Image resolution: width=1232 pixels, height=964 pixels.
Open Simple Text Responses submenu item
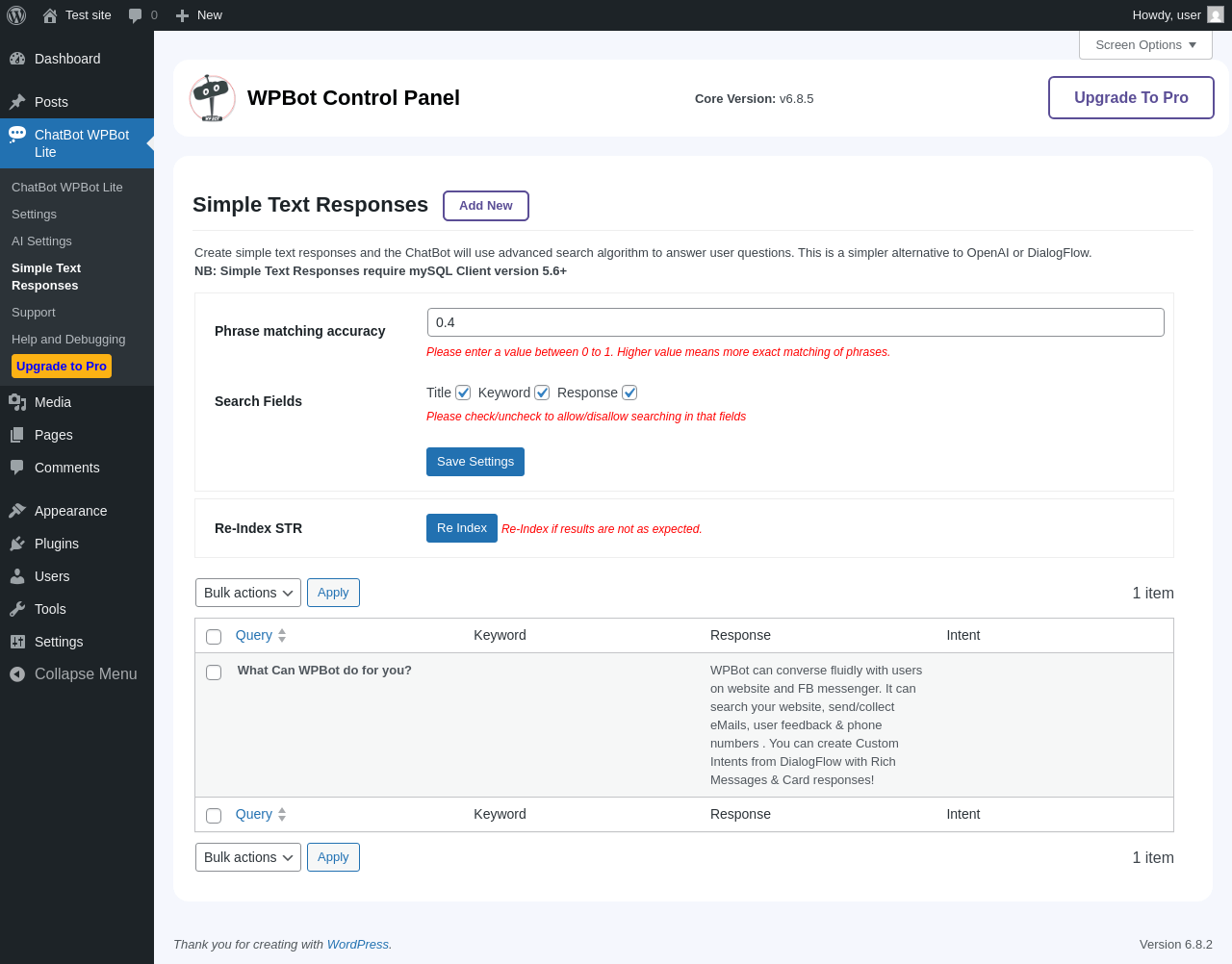[46, 277]
